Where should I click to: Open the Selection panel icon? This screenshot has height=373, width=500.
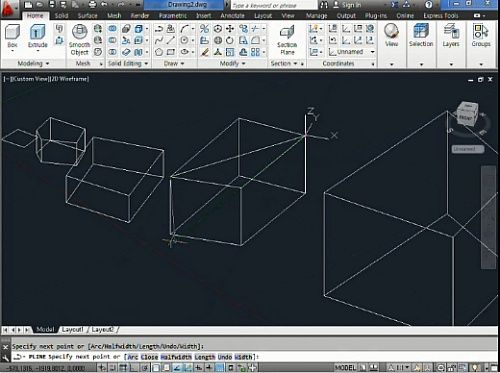pos(421,32)
